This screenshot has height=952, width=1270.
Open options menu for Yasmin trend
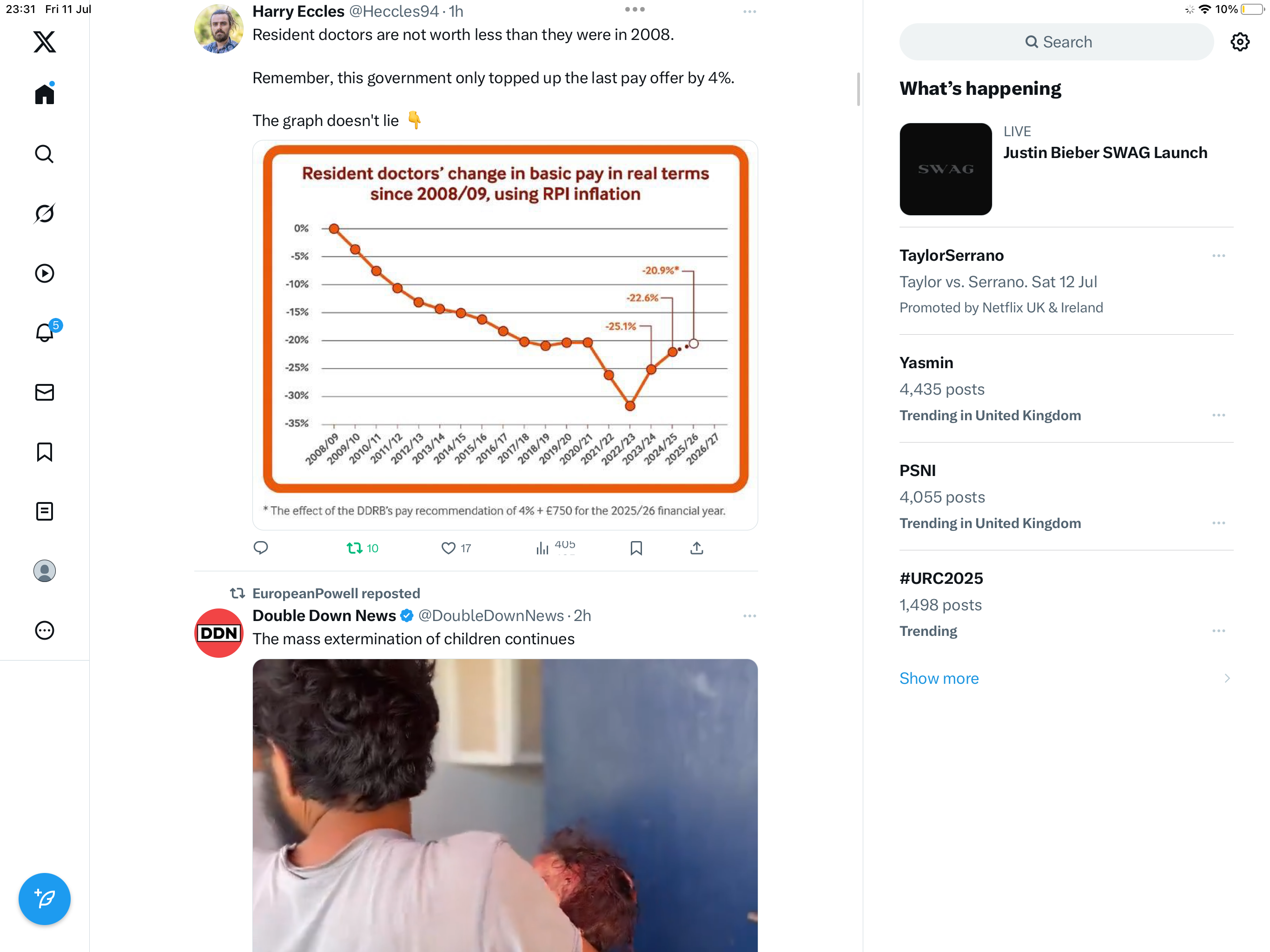click(1218, 415)
